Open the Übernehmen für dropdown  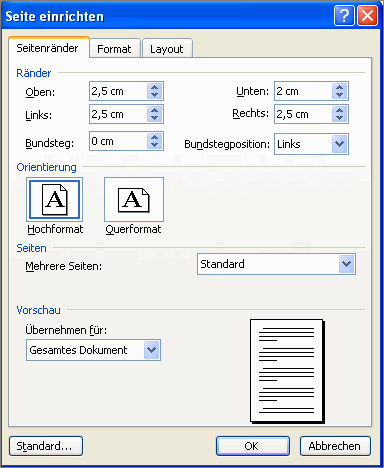tap(152, 350)
